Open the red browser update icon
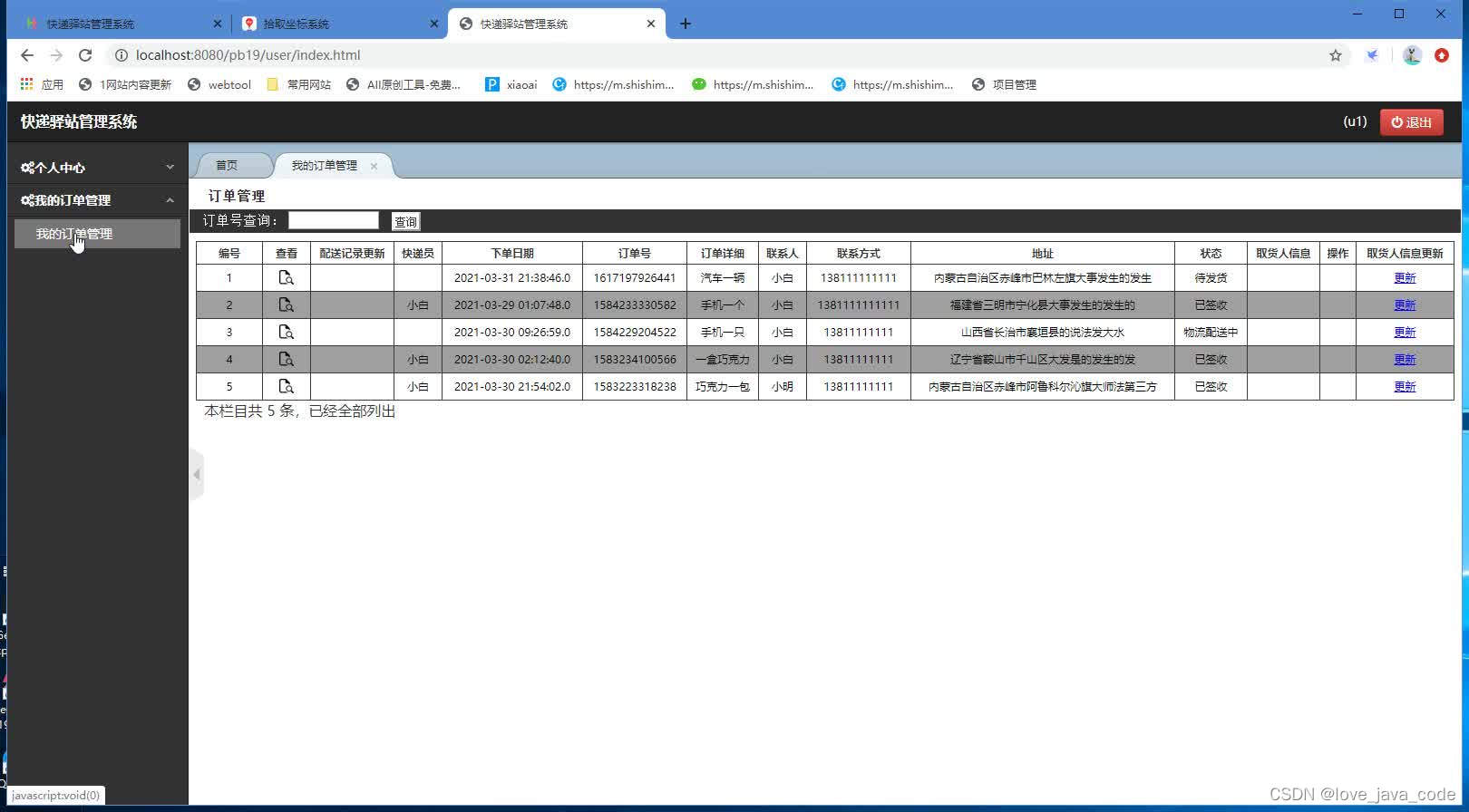 tap(1442, 55)
